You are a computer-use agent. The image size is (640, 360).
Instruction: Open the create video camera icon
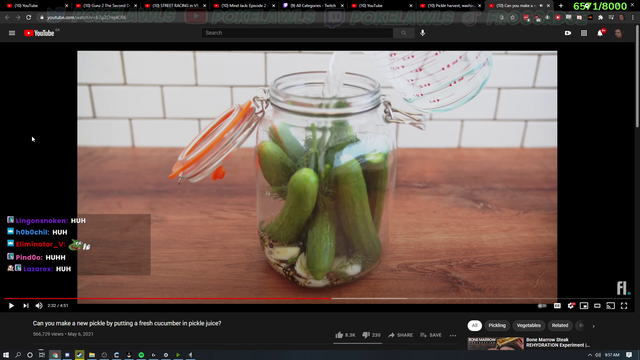click(568, 33)
